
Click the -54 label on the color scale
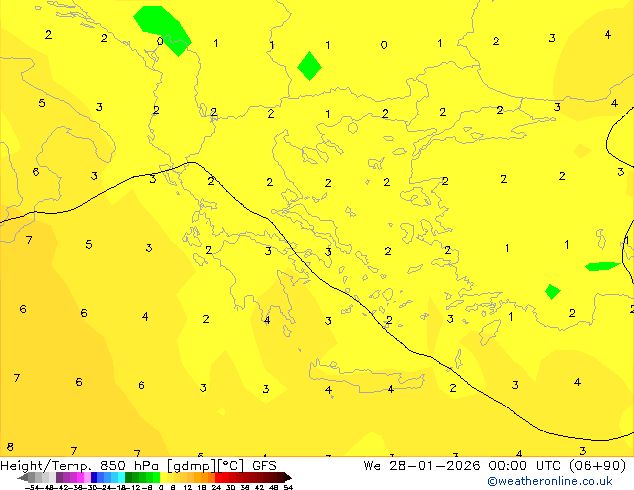[x=31, y=487]
